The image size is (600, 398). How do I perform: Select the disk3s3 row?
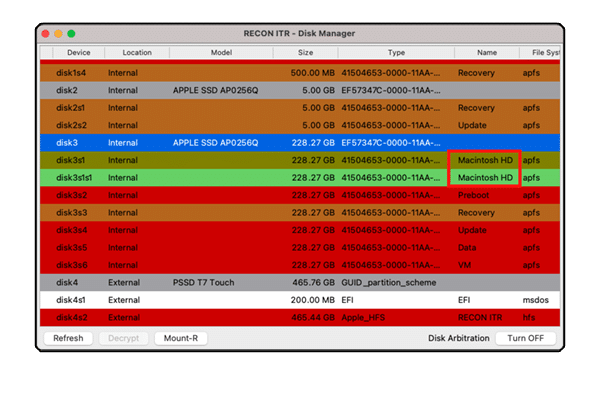(x=300, y=213)
